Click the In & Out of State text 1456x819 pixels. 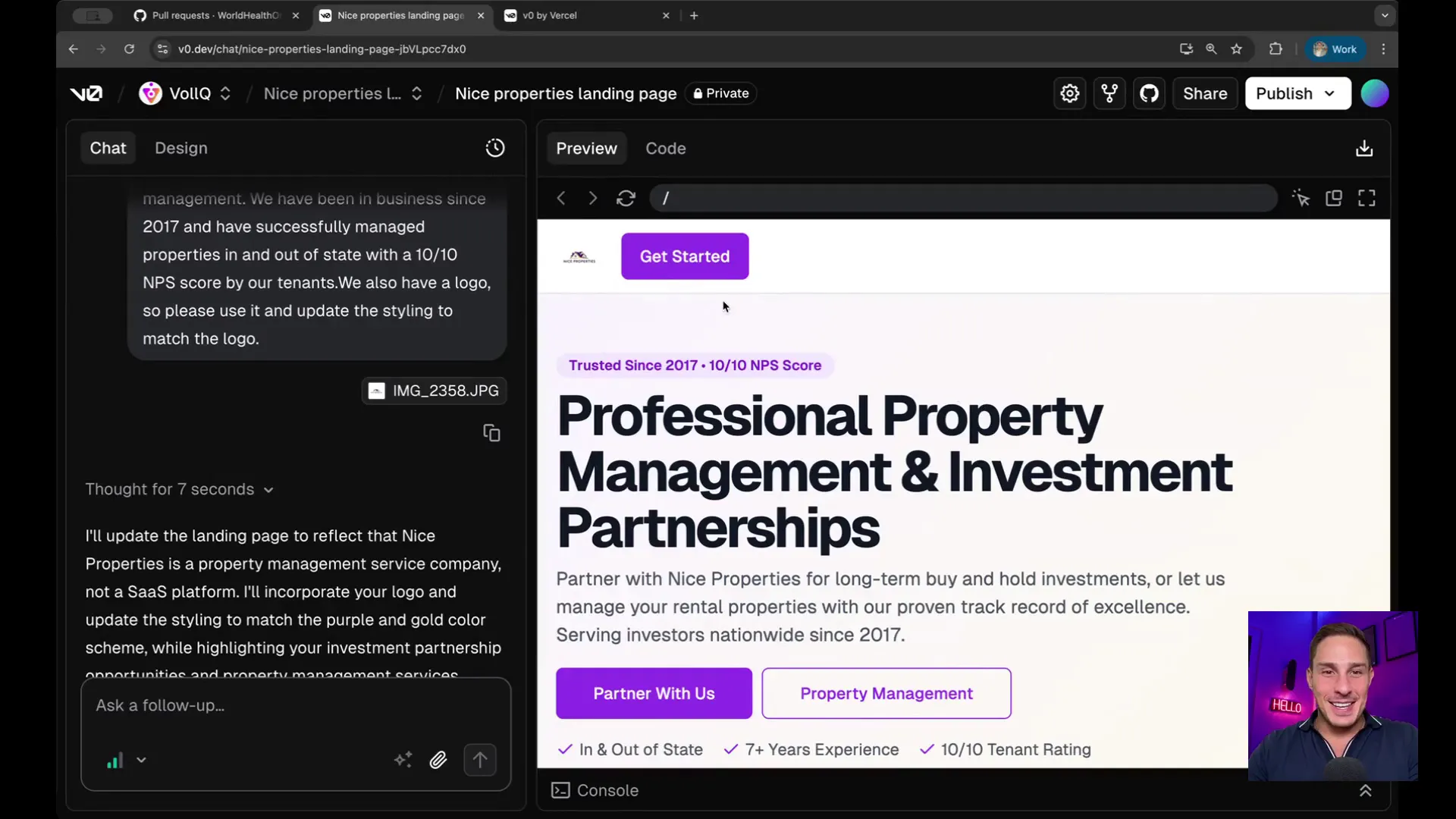tap(641, 749)
